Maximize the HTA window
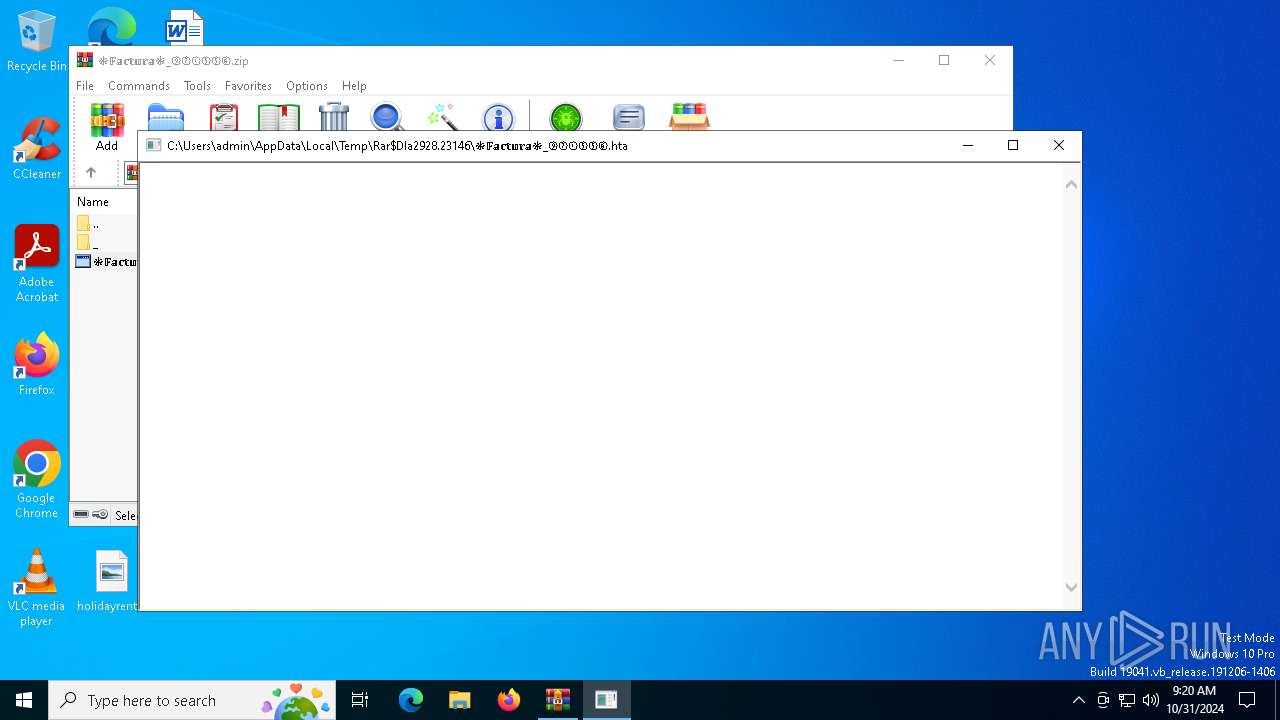The image size is (1280, 720). point(1013,145)
